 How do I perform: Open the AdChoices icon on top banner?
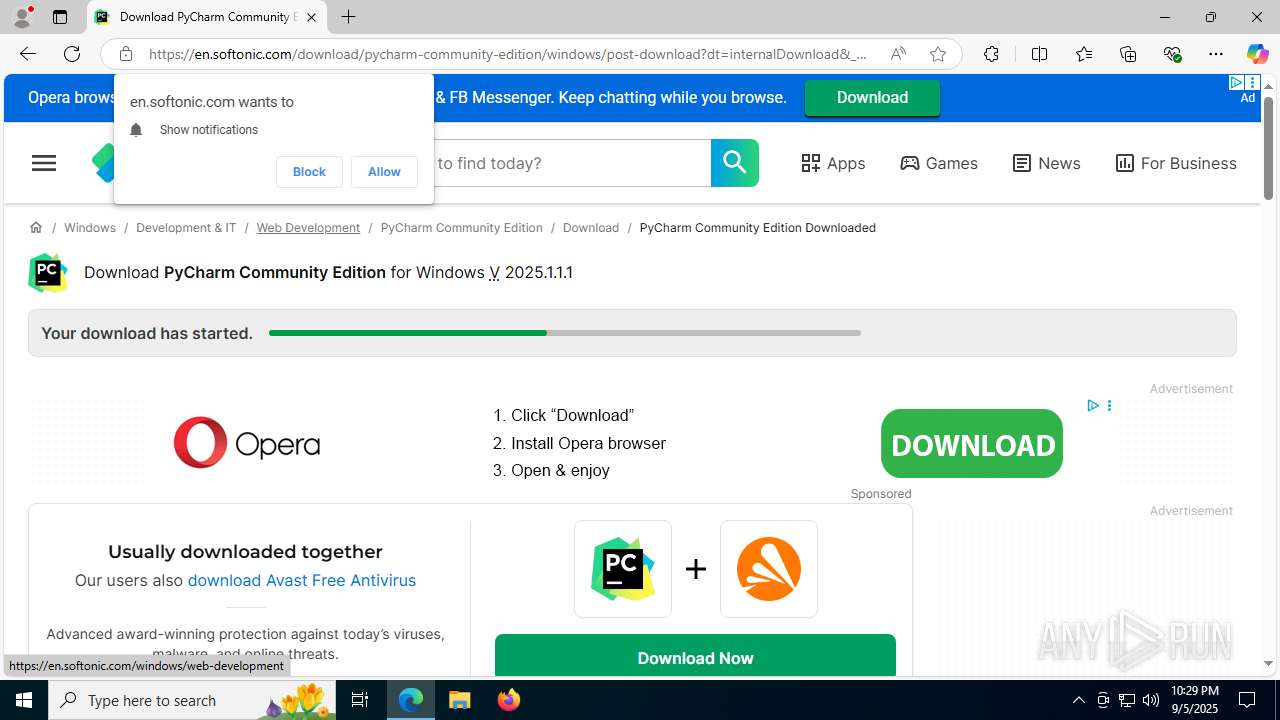tap(1237, 83)
